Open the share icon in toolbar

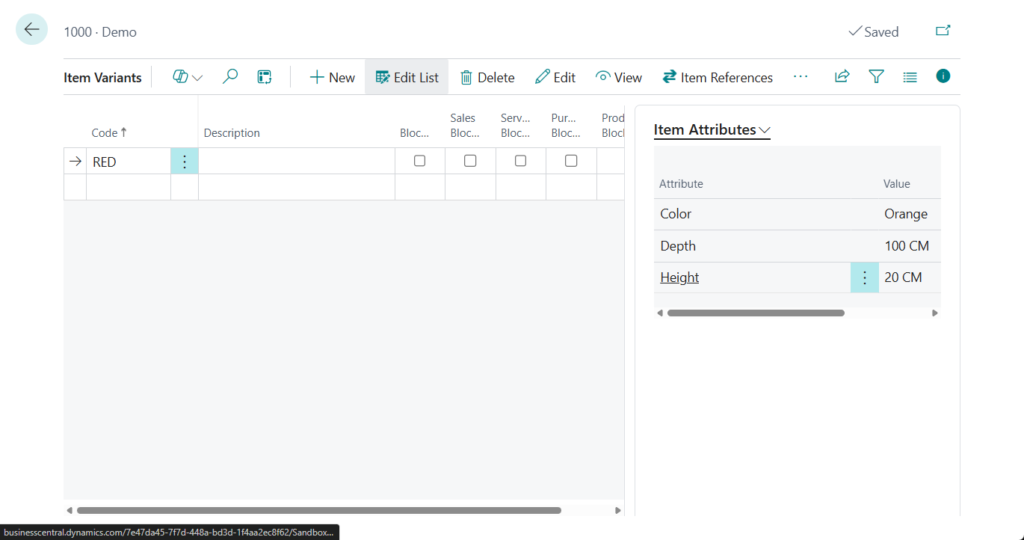coord(842,77)
